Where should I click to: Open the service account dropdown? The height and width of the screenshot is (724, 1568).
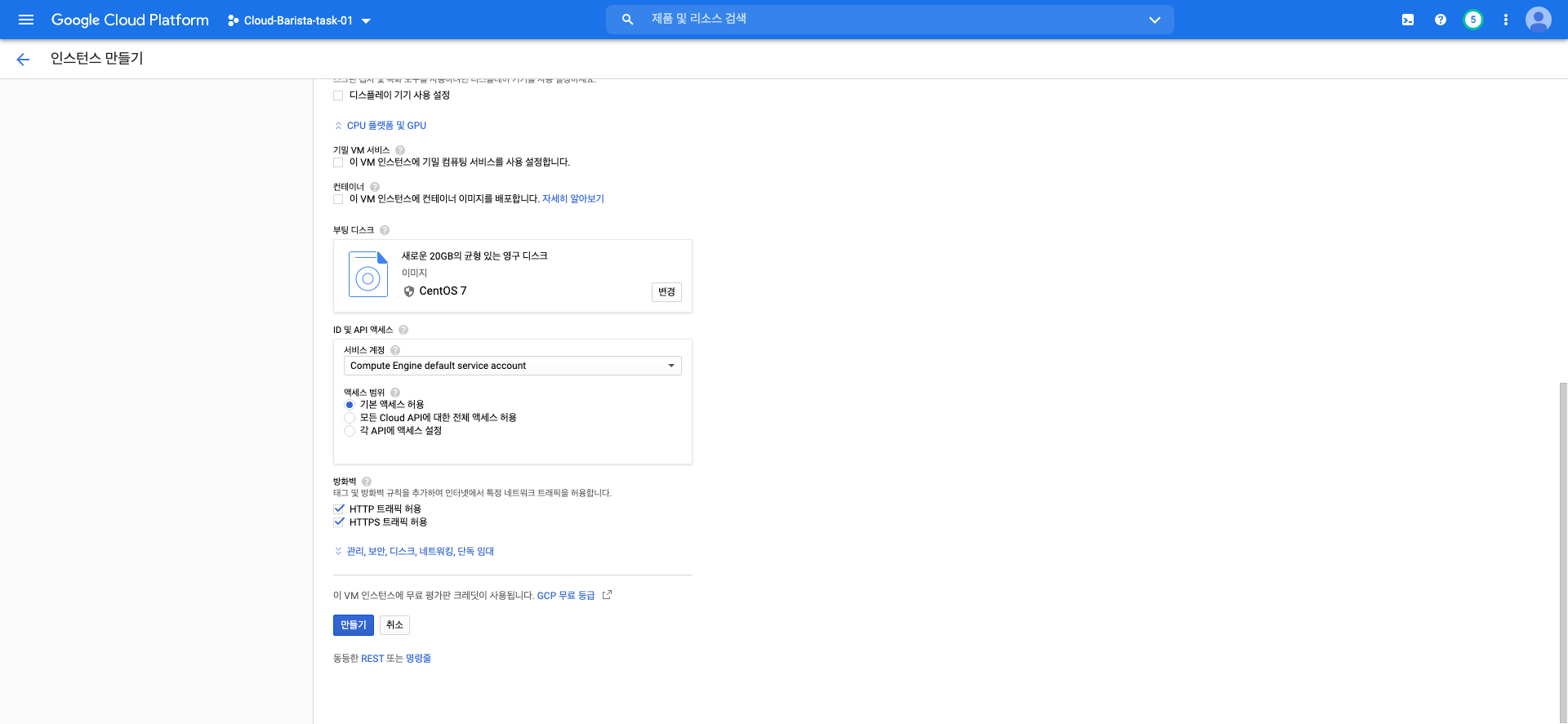point(512,366)
